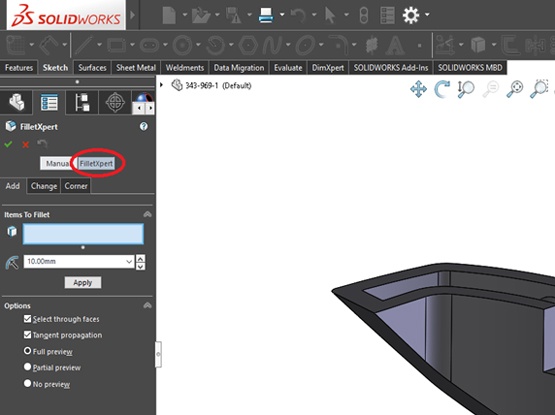Select the Circle sketch tool
The height and width of the screenshot is (415, 555).
tap(182, 45)
